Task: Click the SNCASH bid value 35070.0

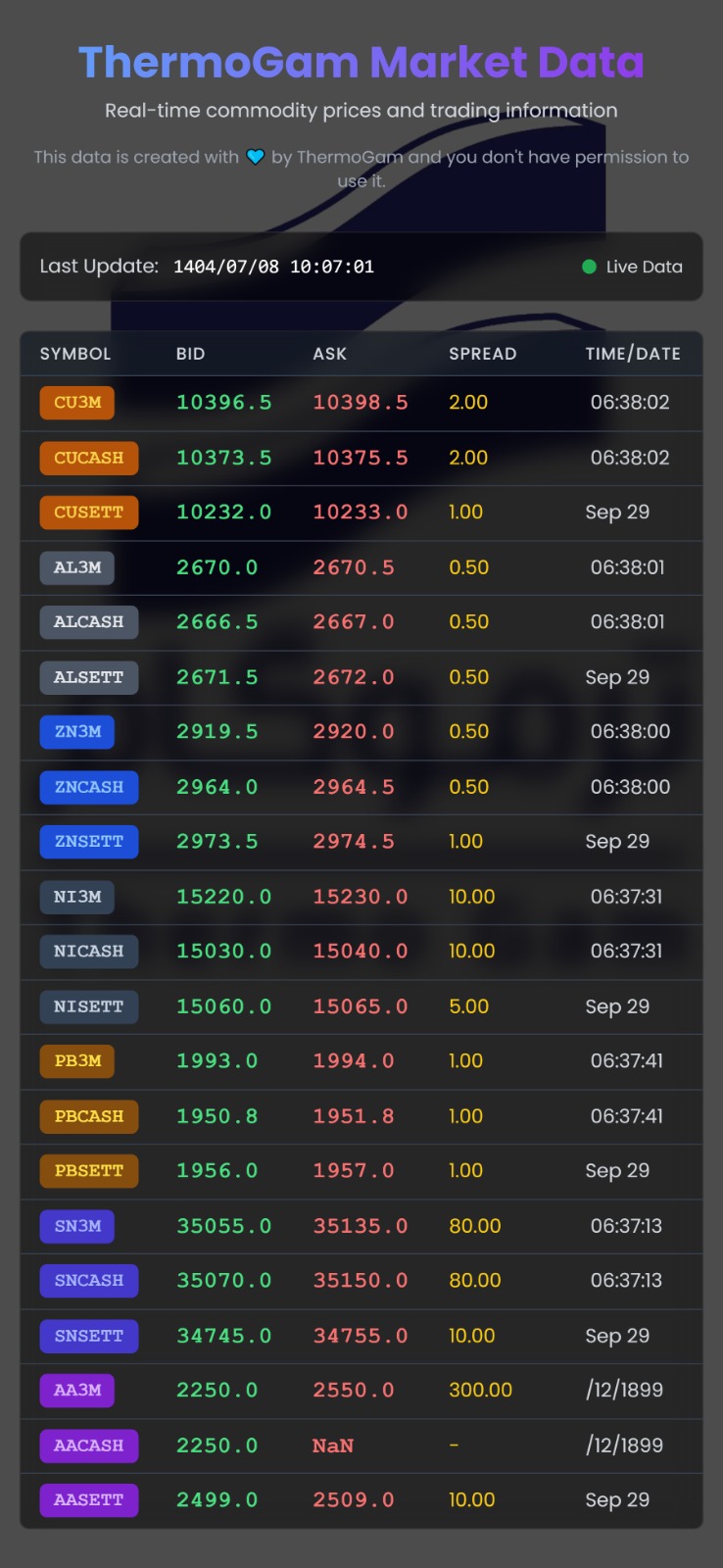Action: click(x=224, y=1281)
